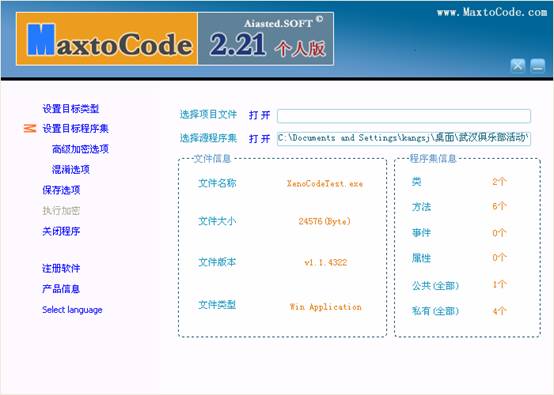
Task: Click the 文件类型 label
Action: tap(217, 304)
